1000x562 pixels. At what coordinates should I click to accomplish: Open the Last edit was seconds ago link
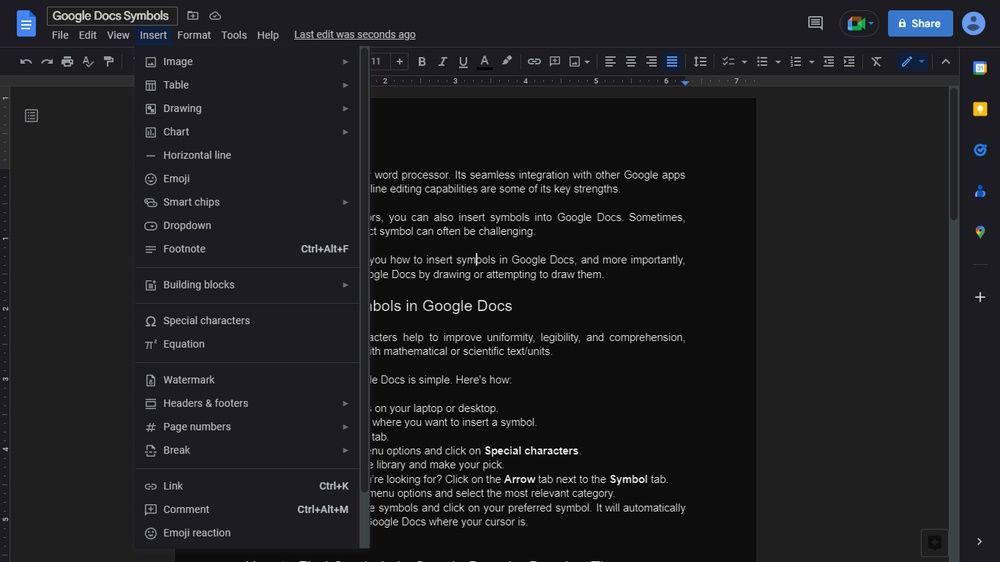tap(355, 34)
